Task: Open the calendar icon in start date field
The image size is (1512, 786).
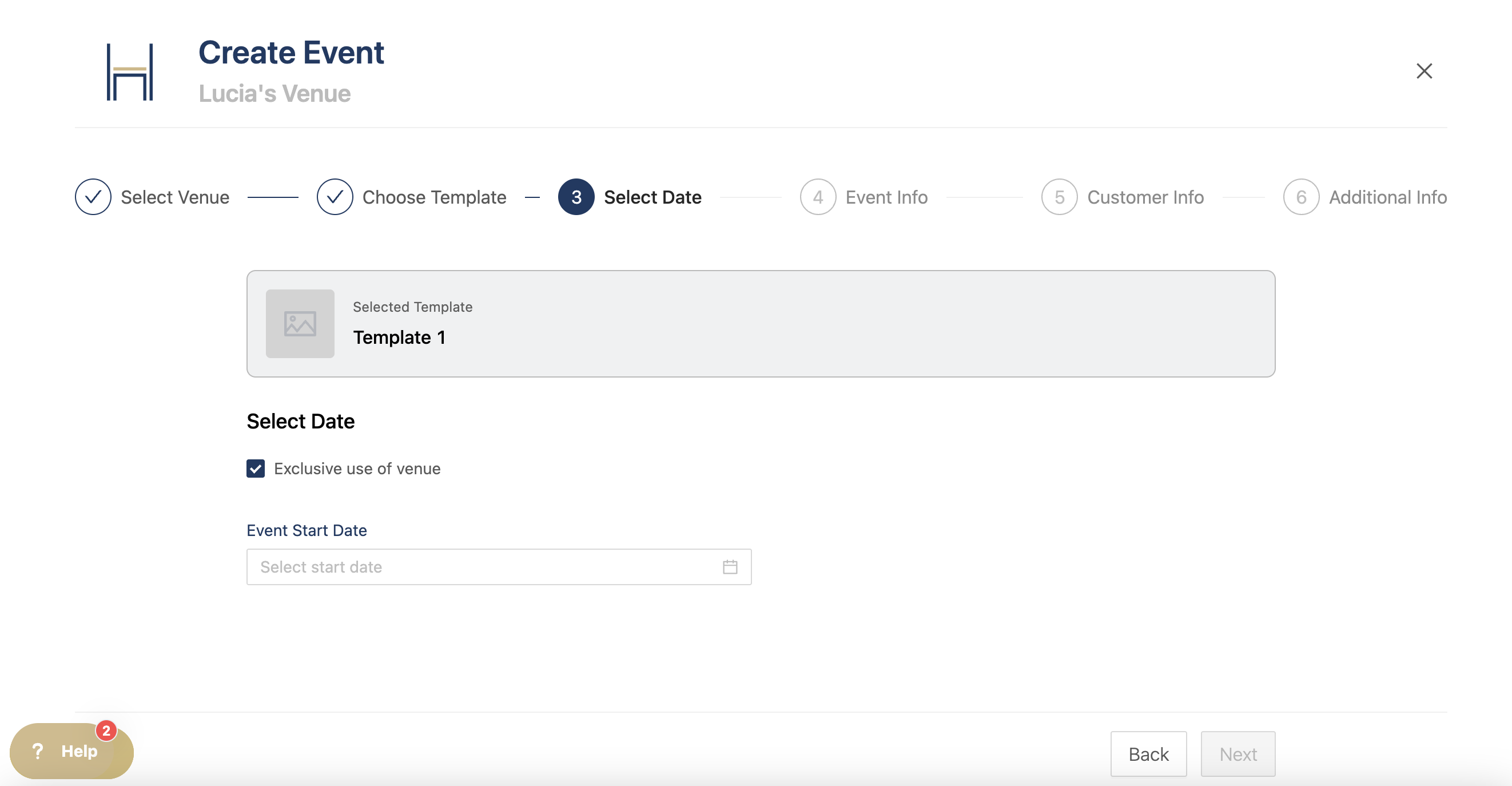Action: 730,567
